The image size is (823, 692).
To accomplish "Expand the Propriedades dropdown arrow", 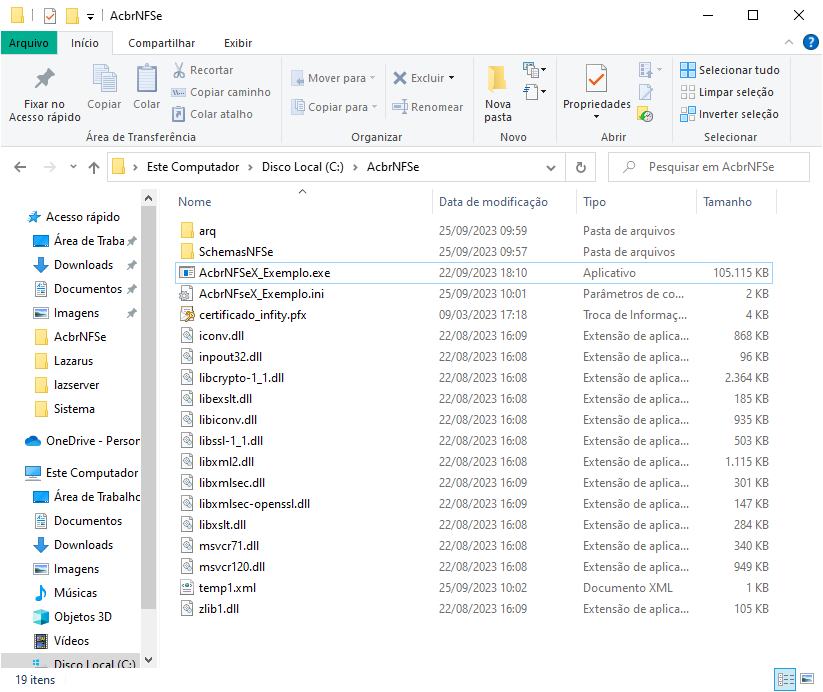I will (597, 117).
